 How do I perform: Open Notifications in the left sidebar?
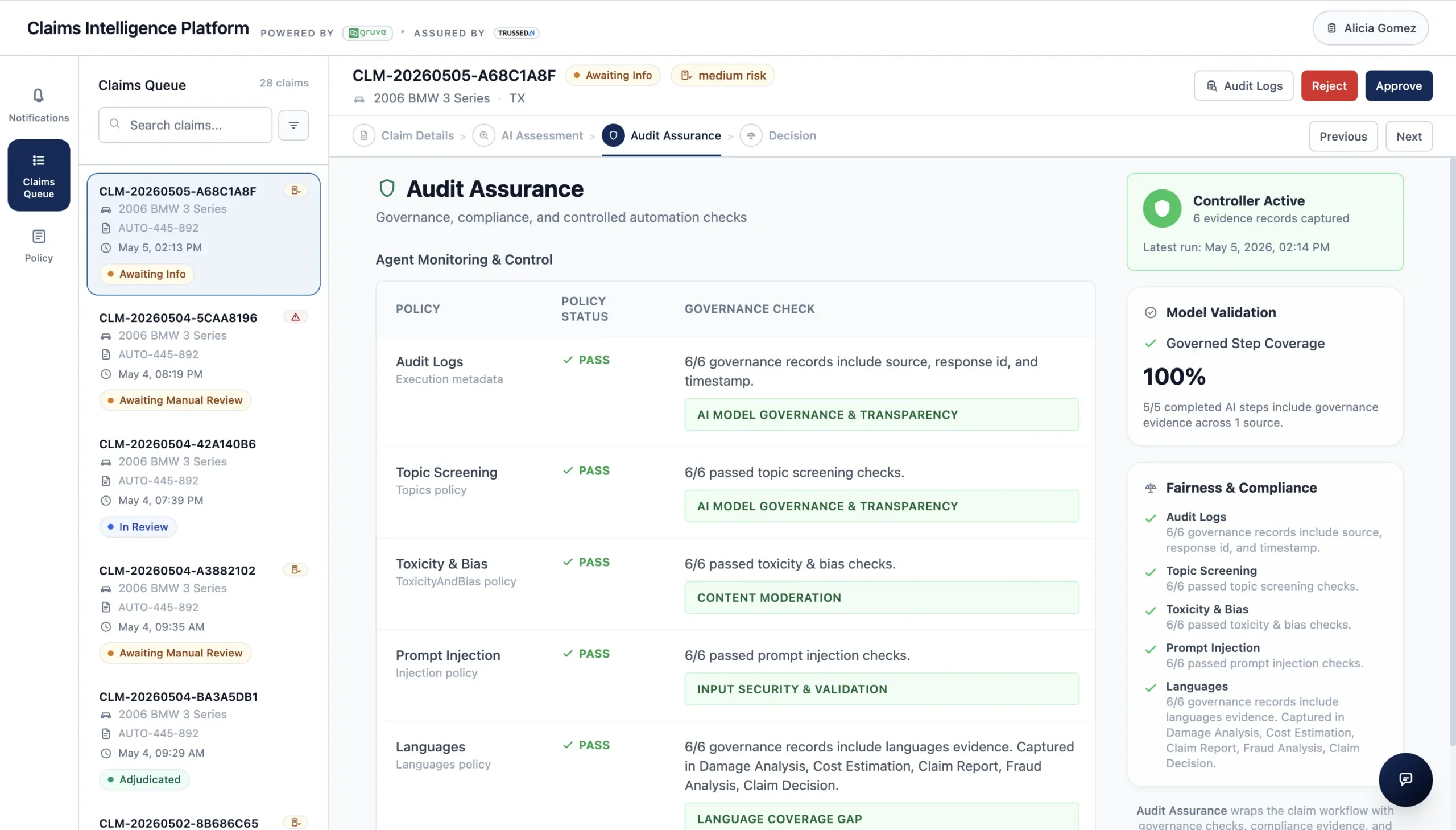point(38,105)
